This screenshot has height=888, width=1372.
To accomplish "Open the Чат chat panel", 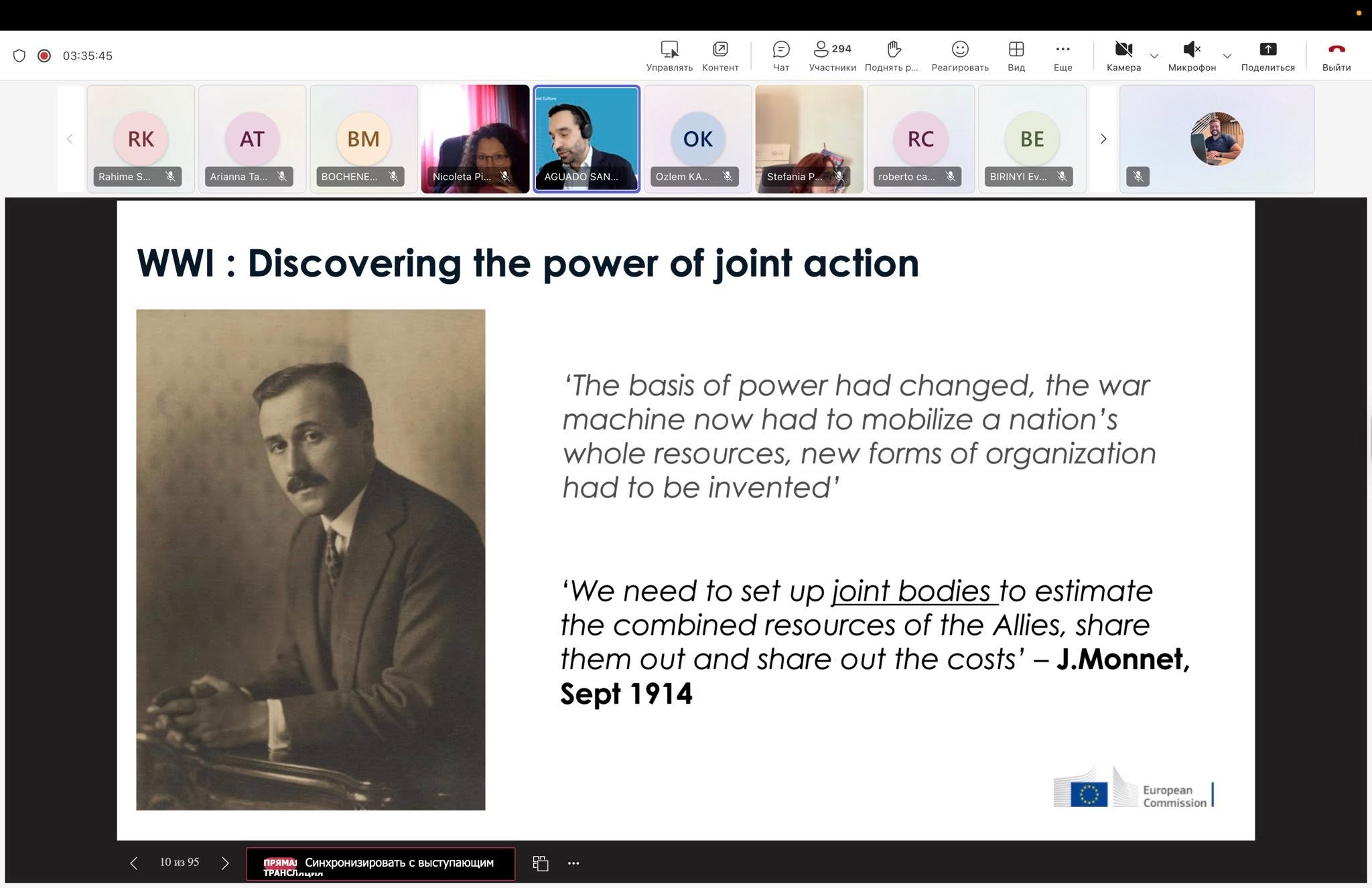I will pyautogui.click(x=781, y=56).
